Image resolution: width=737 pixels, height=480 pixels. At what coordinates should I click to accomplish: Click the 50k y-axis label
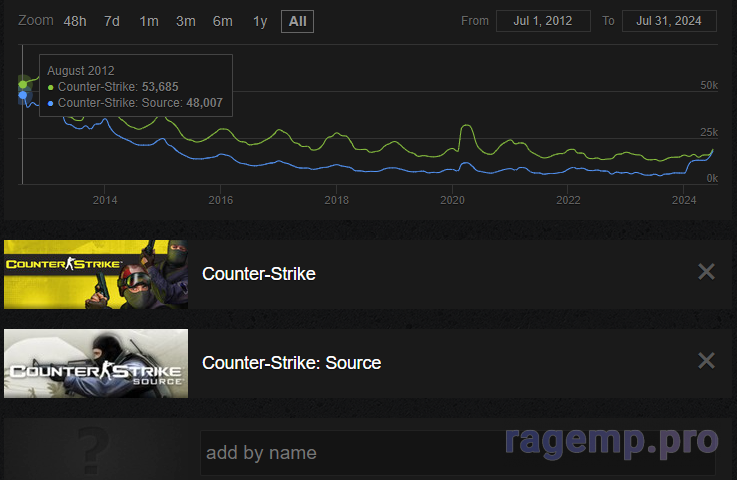point(709,86)
